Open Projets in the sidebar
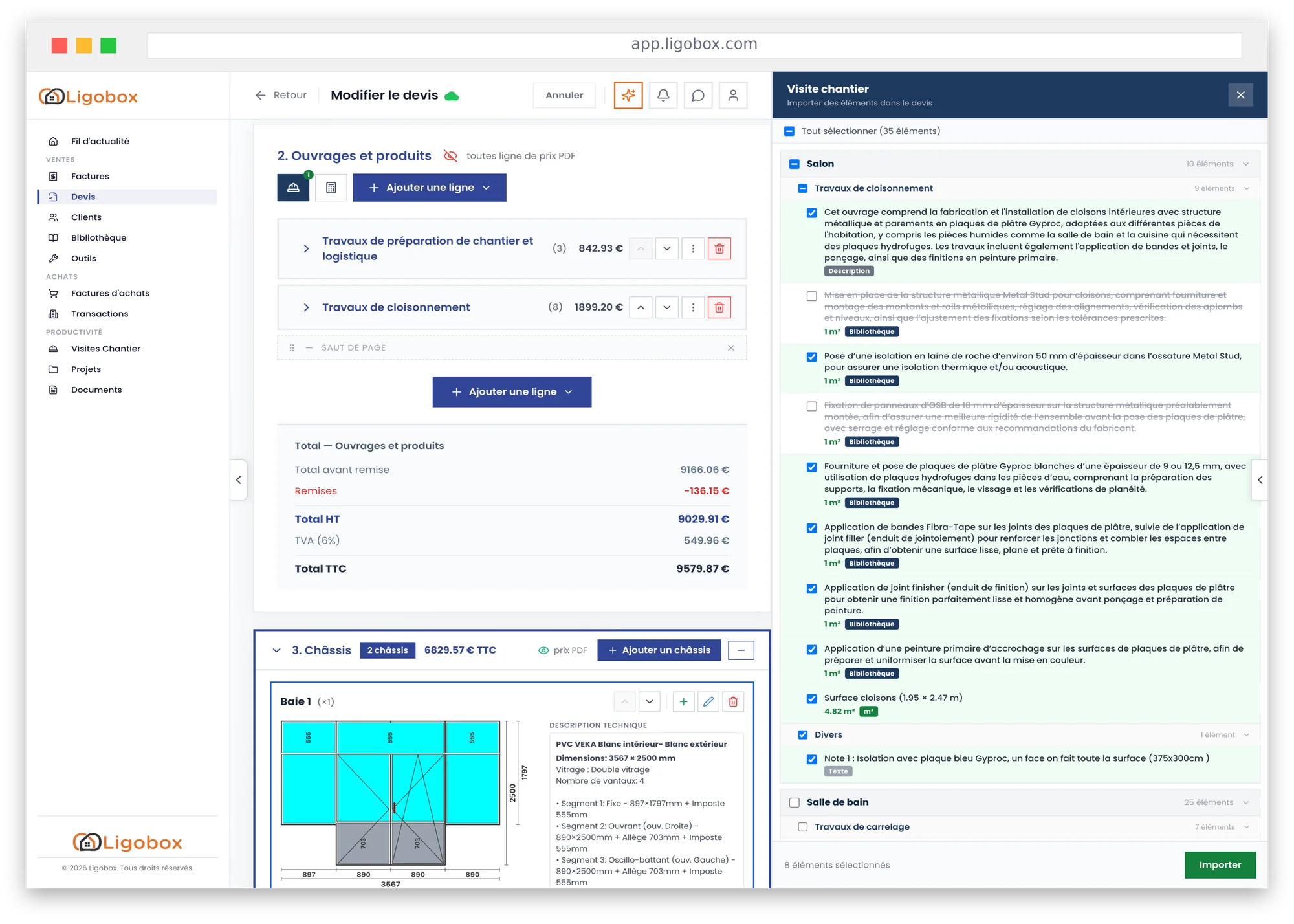Image resolution: width=1294 pixels, height=924 pixels. pyautogui.click(x=86, y=369)
